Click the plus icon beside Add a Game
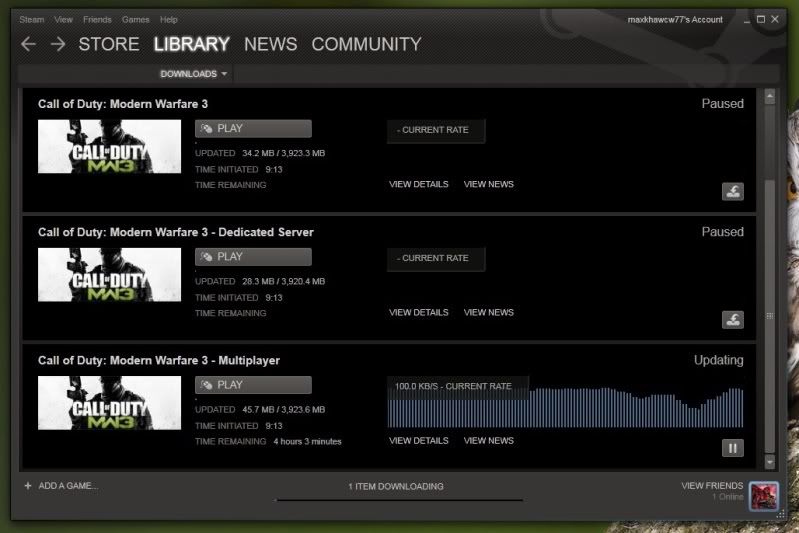 [x=28, y=486]
